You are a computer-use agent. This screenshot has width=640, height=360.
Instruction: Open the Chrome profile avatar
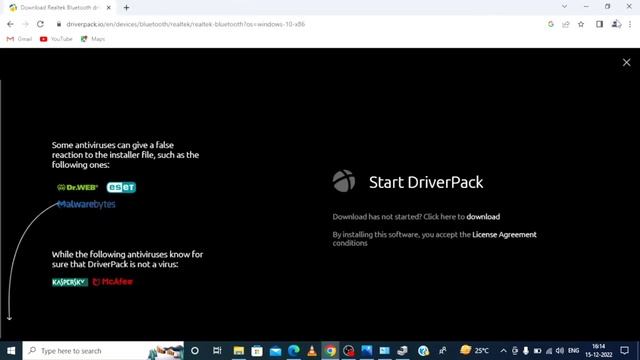(616, 24)
